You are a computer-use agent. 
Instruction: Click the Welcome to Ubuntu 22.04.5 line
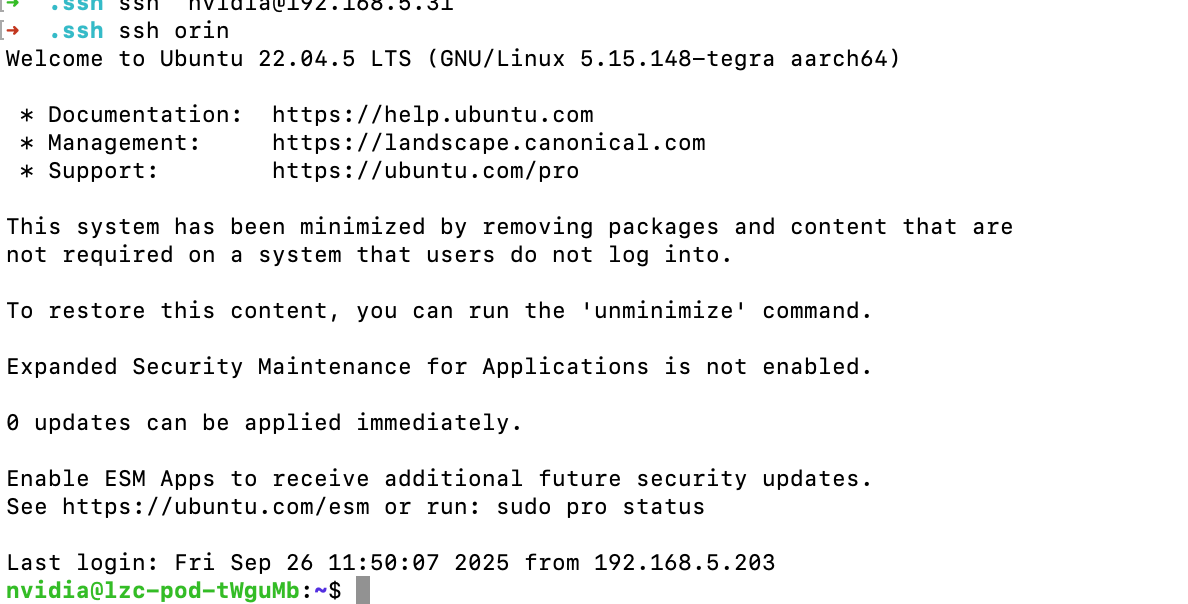tap(453, 59)
